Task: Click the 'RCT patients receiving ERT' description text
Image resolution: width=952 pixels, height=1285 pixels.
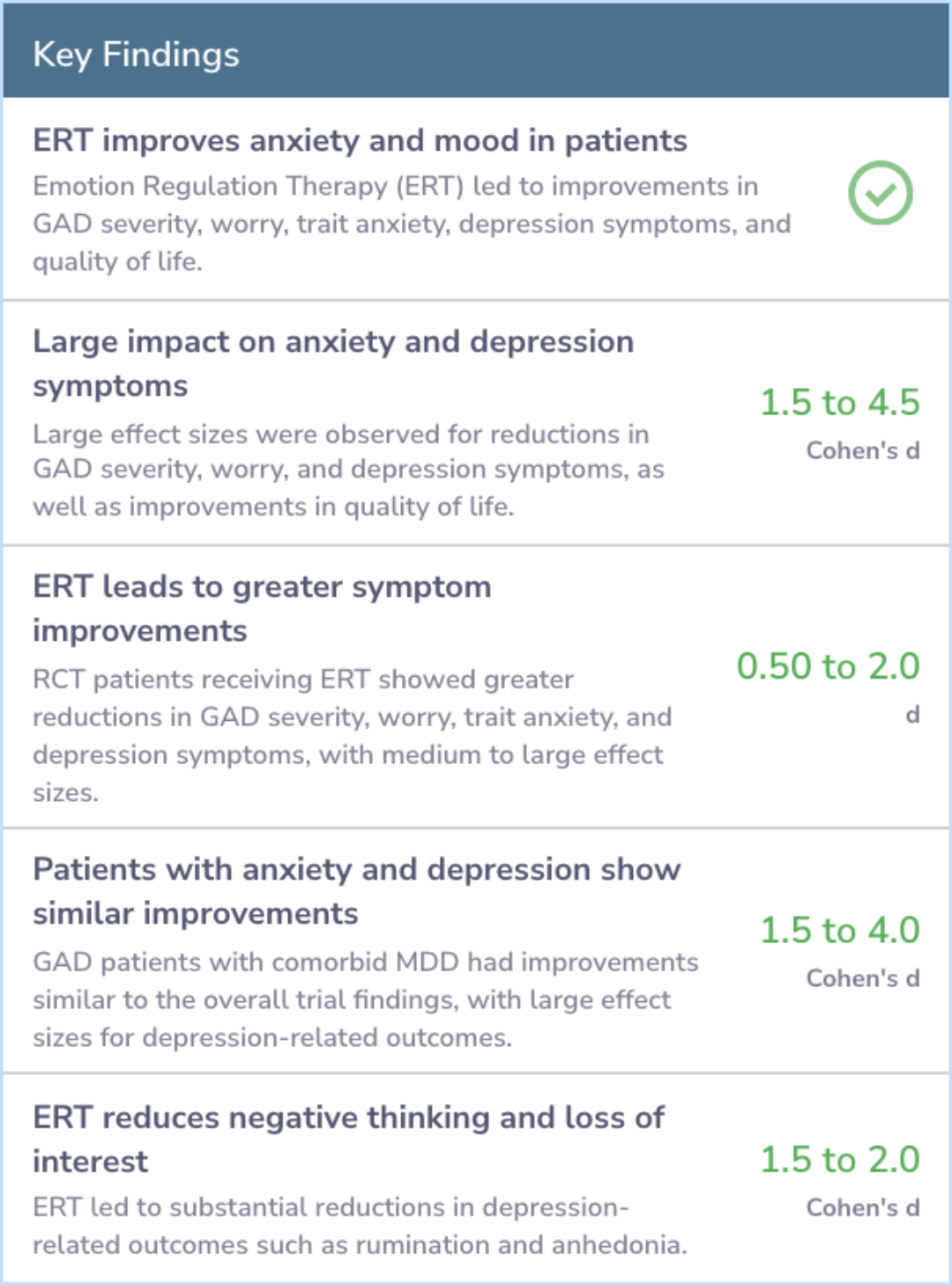Action: 353,735
